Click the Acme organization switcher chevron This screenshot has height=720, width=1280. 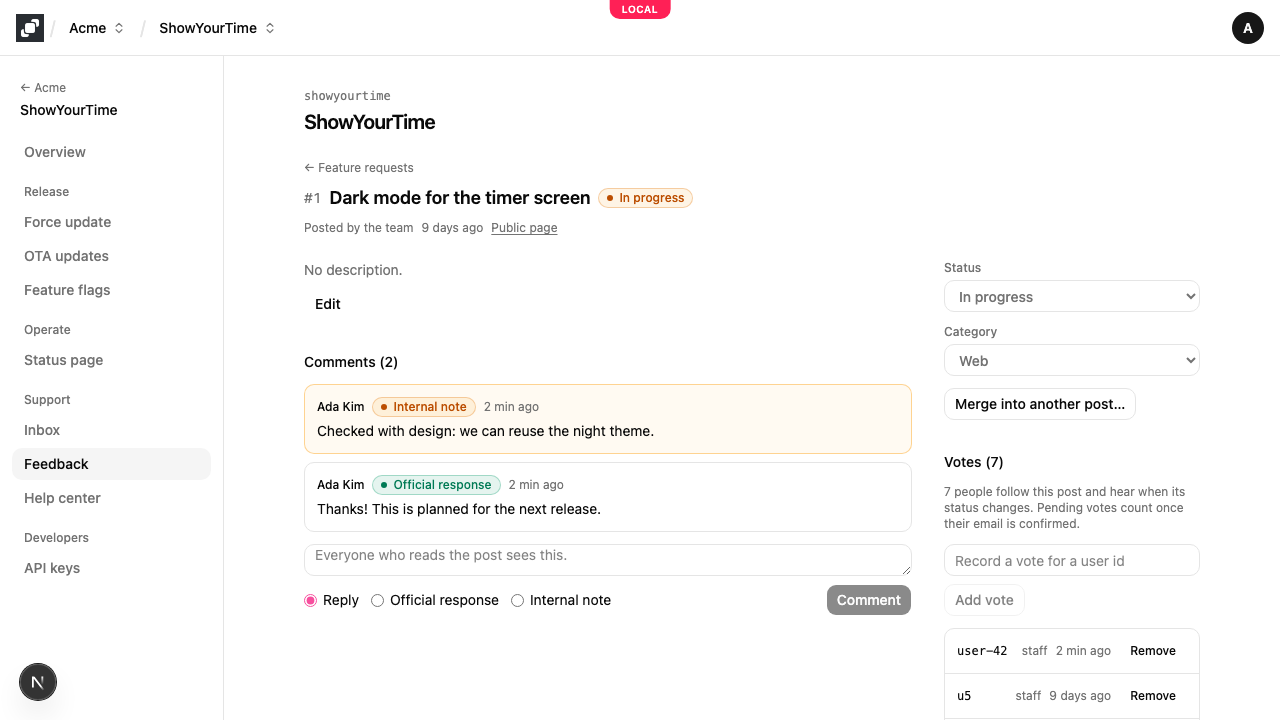(119, 28)
